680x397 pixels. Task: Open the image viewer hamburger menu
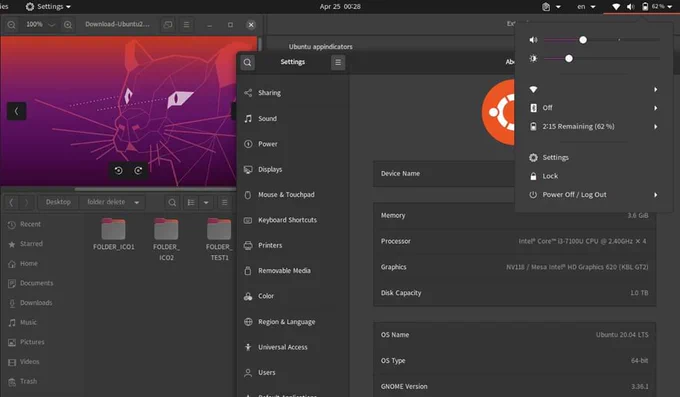(186, 25)
